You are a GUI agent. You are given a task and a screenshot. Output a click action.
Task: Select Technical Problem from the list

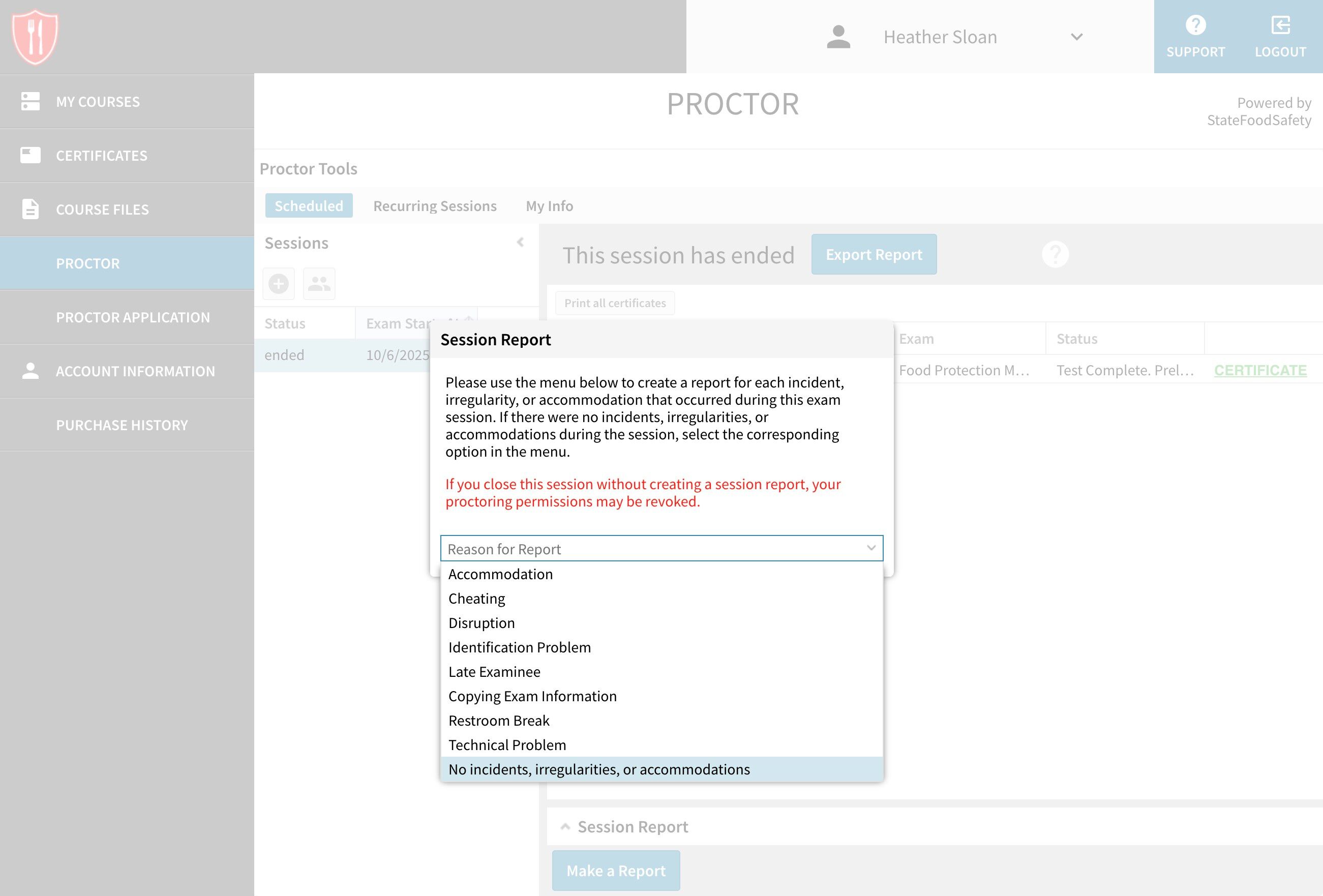(x=506, y=744)
